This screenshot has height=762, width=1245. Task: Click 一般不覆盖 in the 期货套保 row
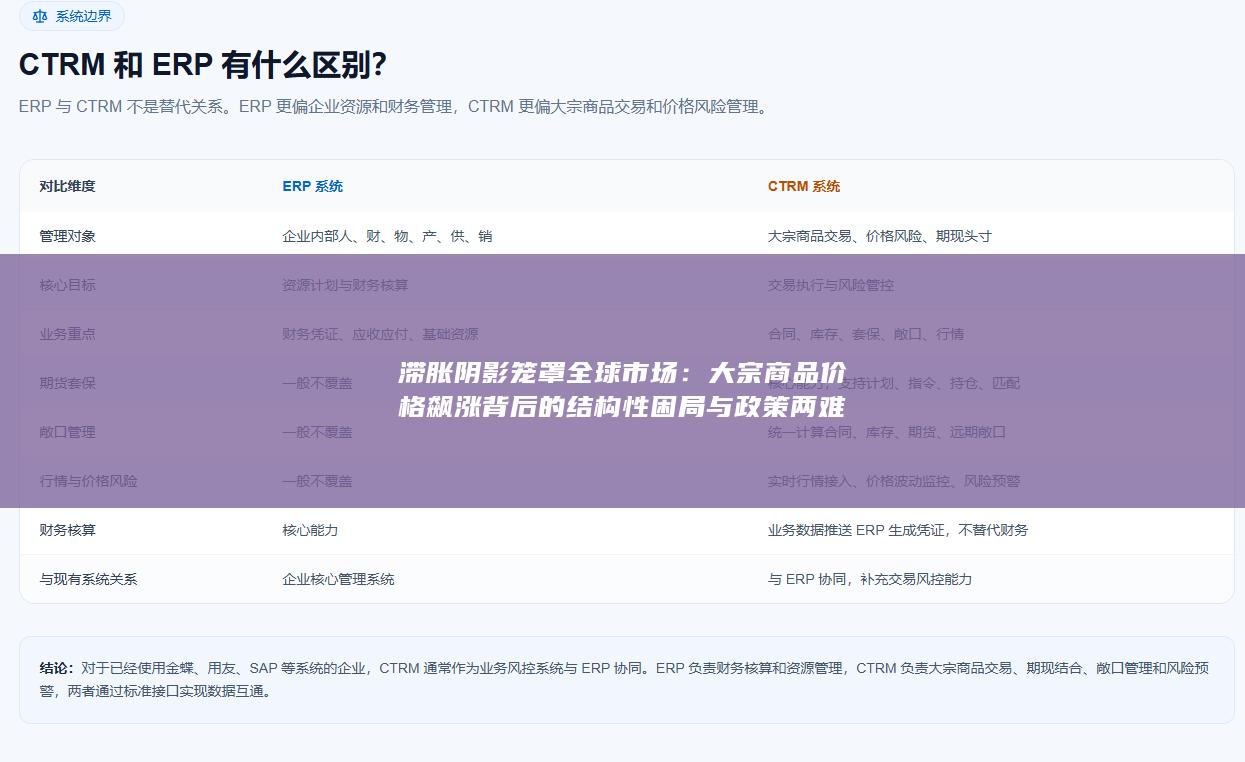318,383
